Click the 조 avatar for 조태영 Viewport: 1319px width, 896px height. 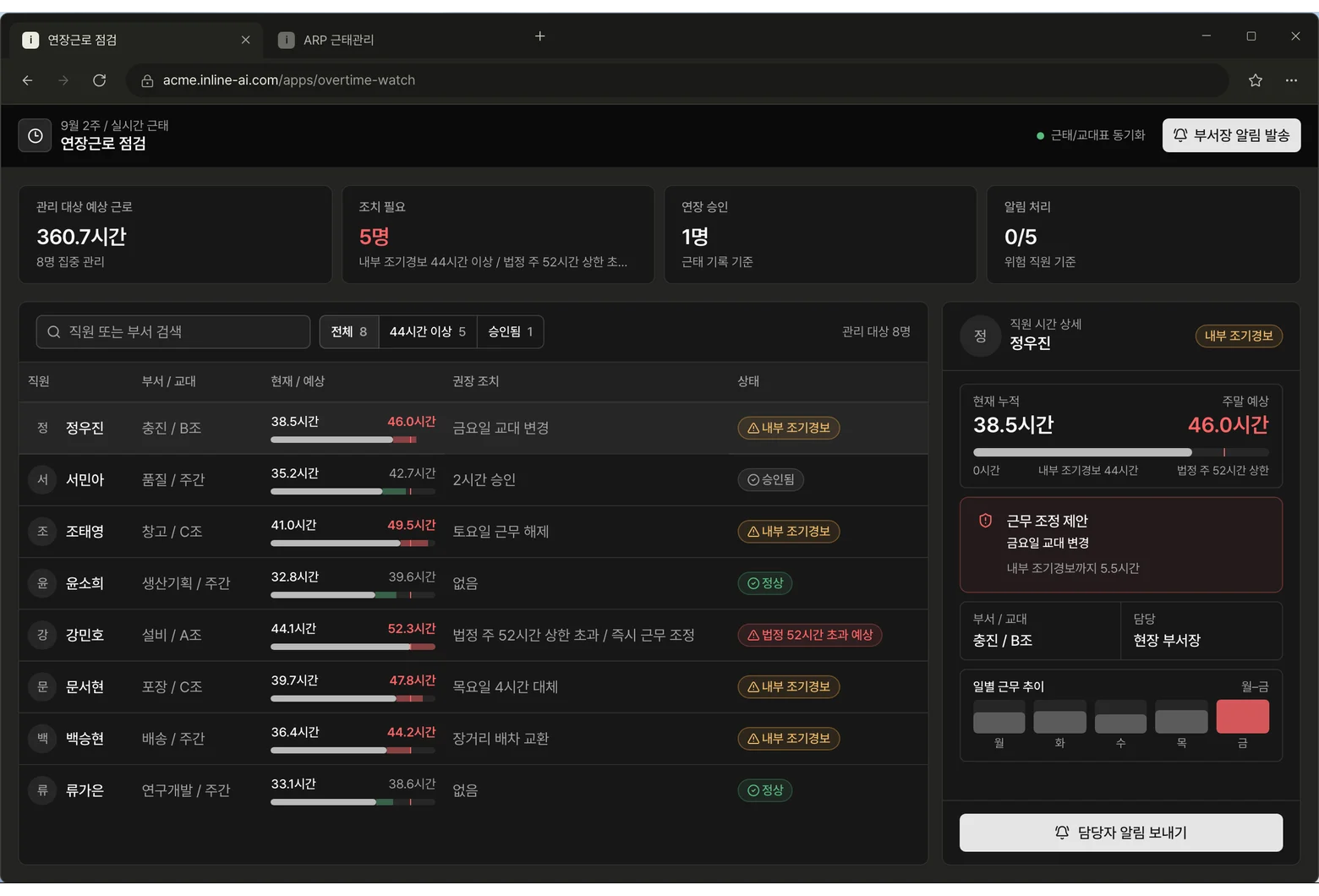[42, 532]
